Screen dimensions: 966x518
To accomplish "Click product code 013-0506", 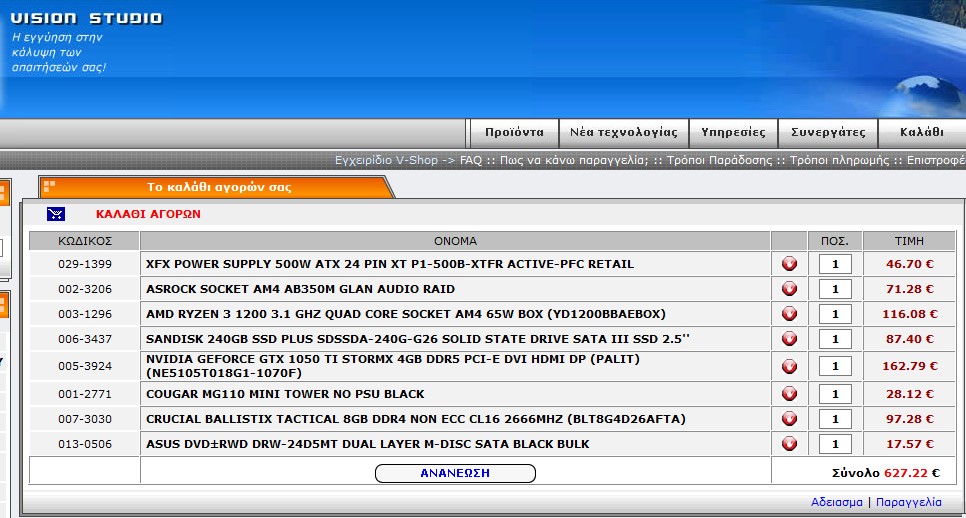I will pos(85,444).
